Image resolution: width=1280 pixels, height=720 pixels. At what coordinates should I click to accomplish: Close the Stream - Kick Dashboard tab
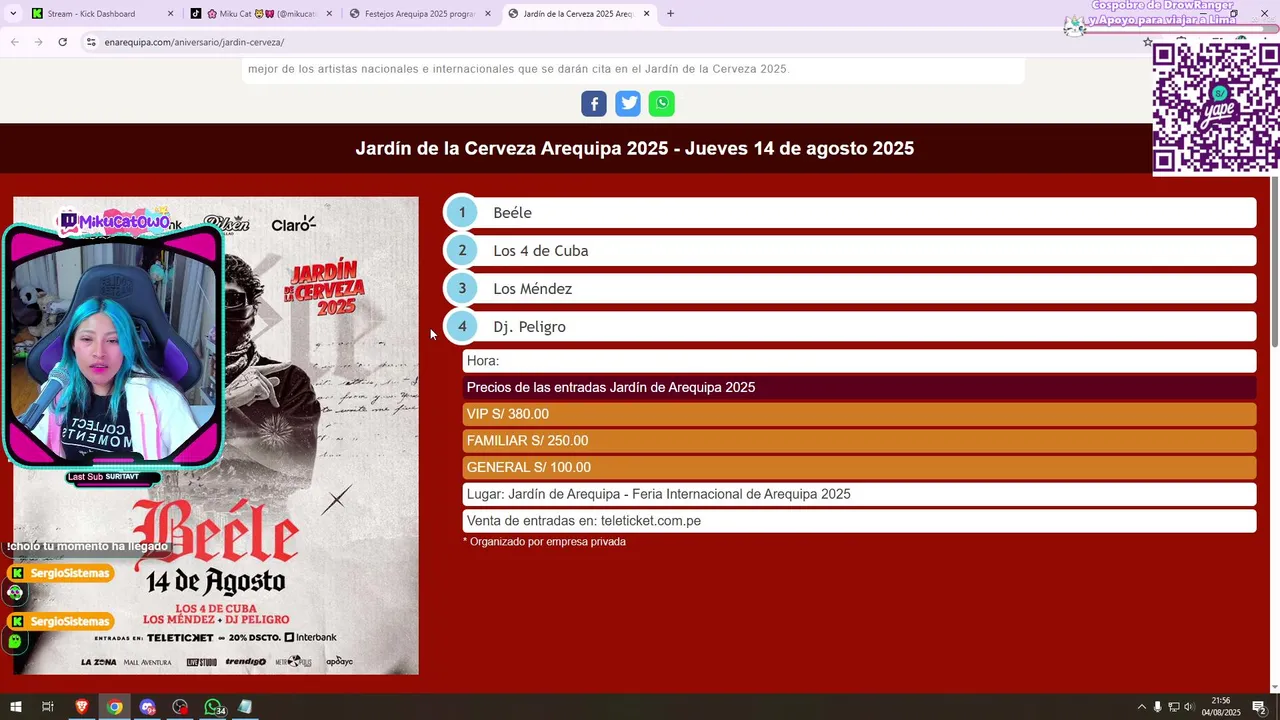click(x=170, y=14)
